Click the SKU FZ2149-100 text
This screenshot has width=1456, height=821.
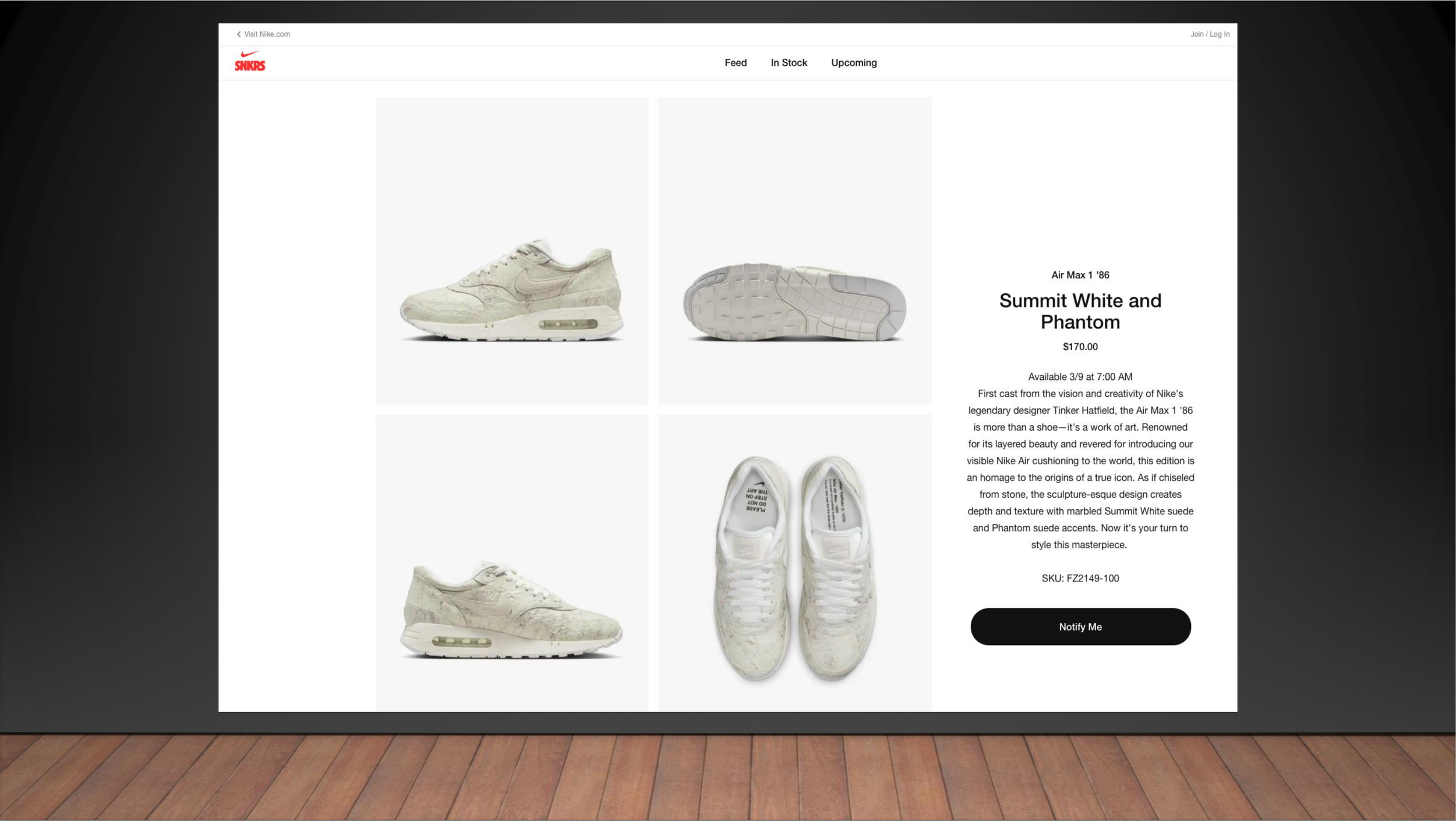[x=1080, y=579]
